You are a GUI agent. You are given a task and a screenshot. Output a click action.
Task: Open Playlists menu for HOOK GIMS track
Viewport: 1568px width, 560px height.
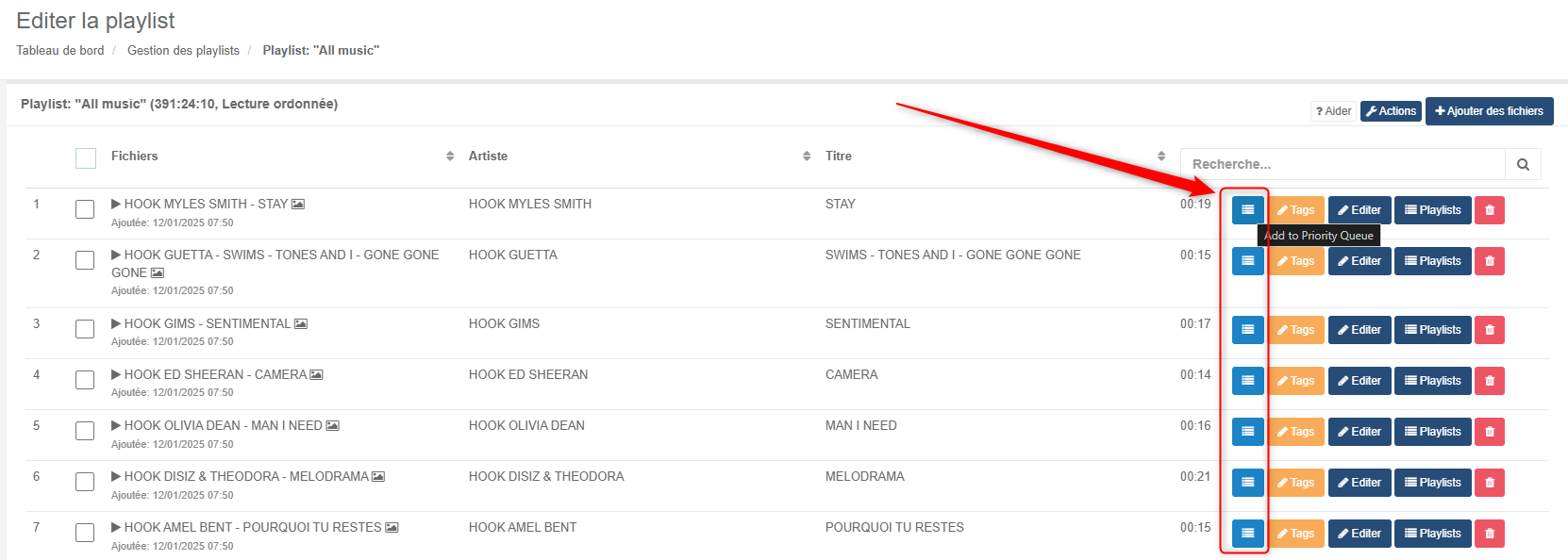click(1432, 330)
